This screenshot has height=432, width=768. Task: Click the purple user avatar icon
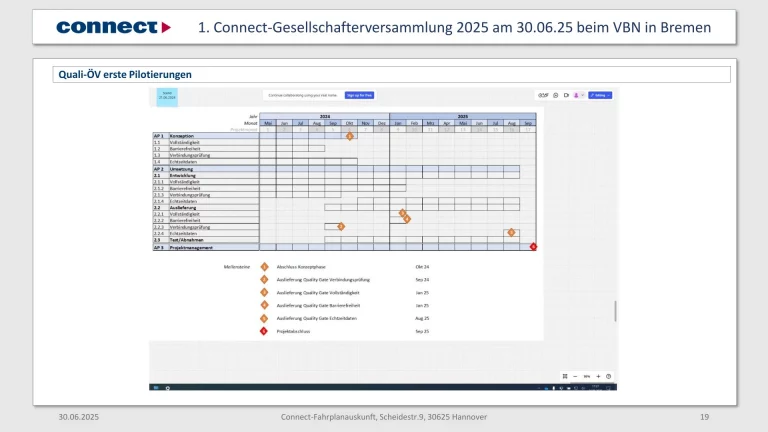coord(576,95)
